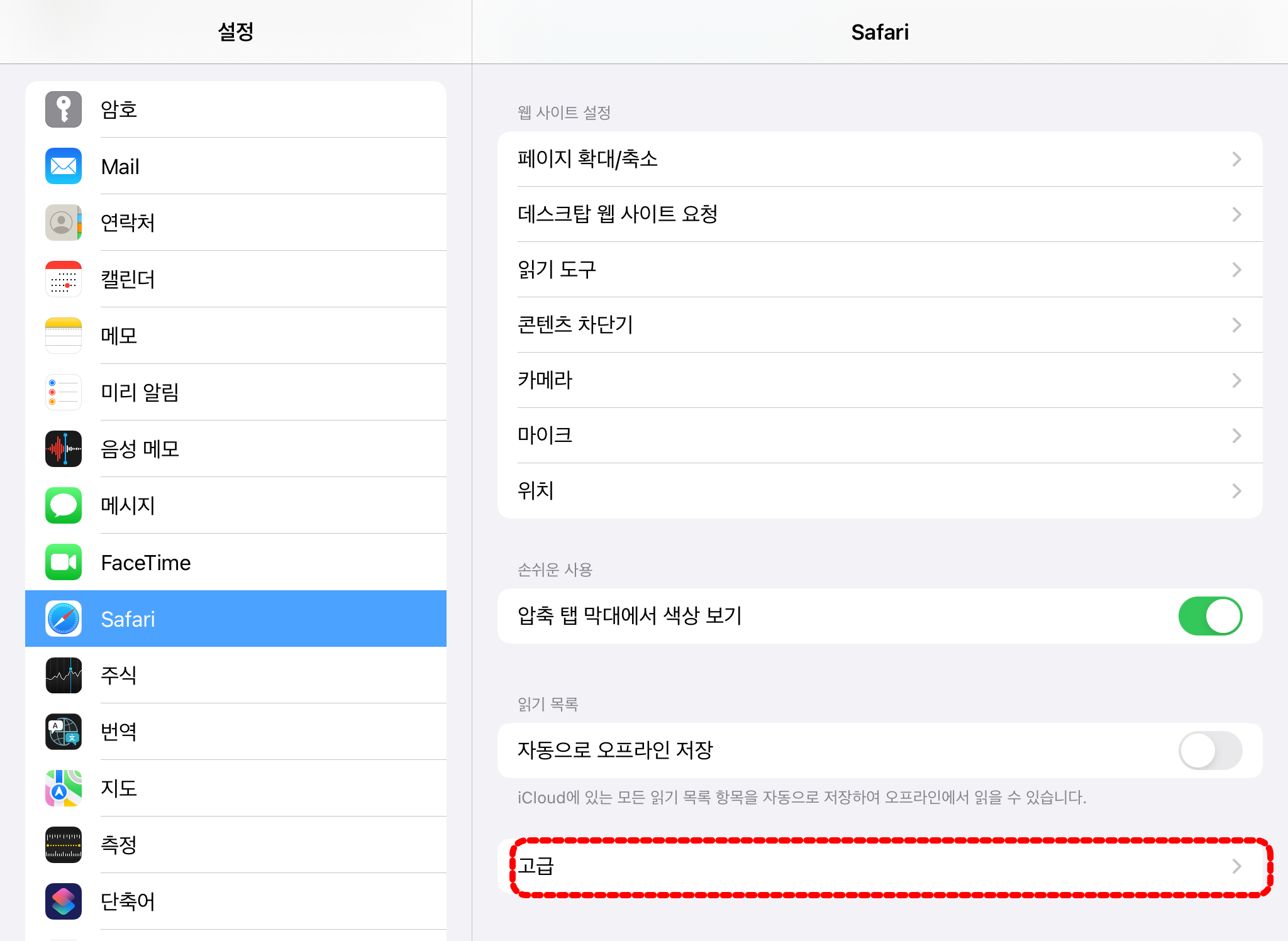The width and height of the screenshot is (1288, 941).
Task: Select 메시지 in the settings list
Action: pos(236,505)
